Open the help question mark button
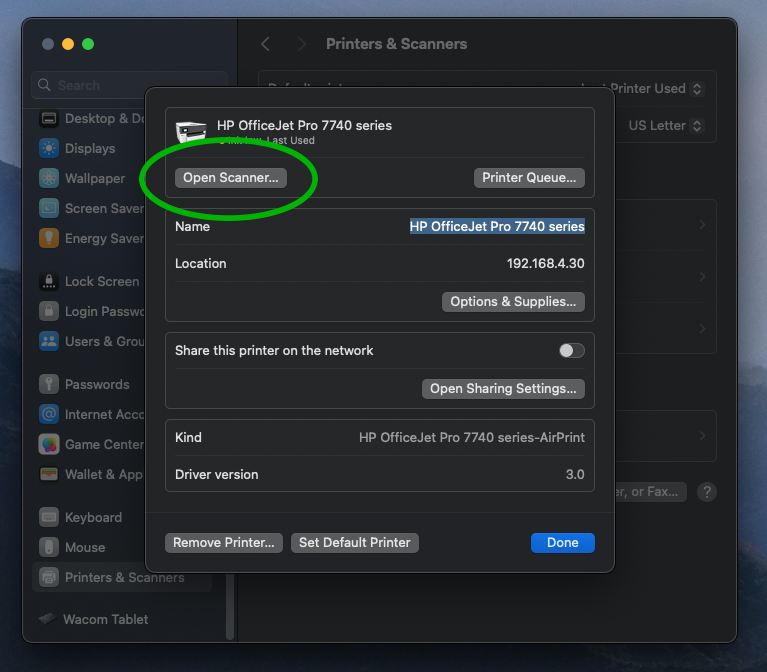This screenshot has width=767, height=672. 707,492
